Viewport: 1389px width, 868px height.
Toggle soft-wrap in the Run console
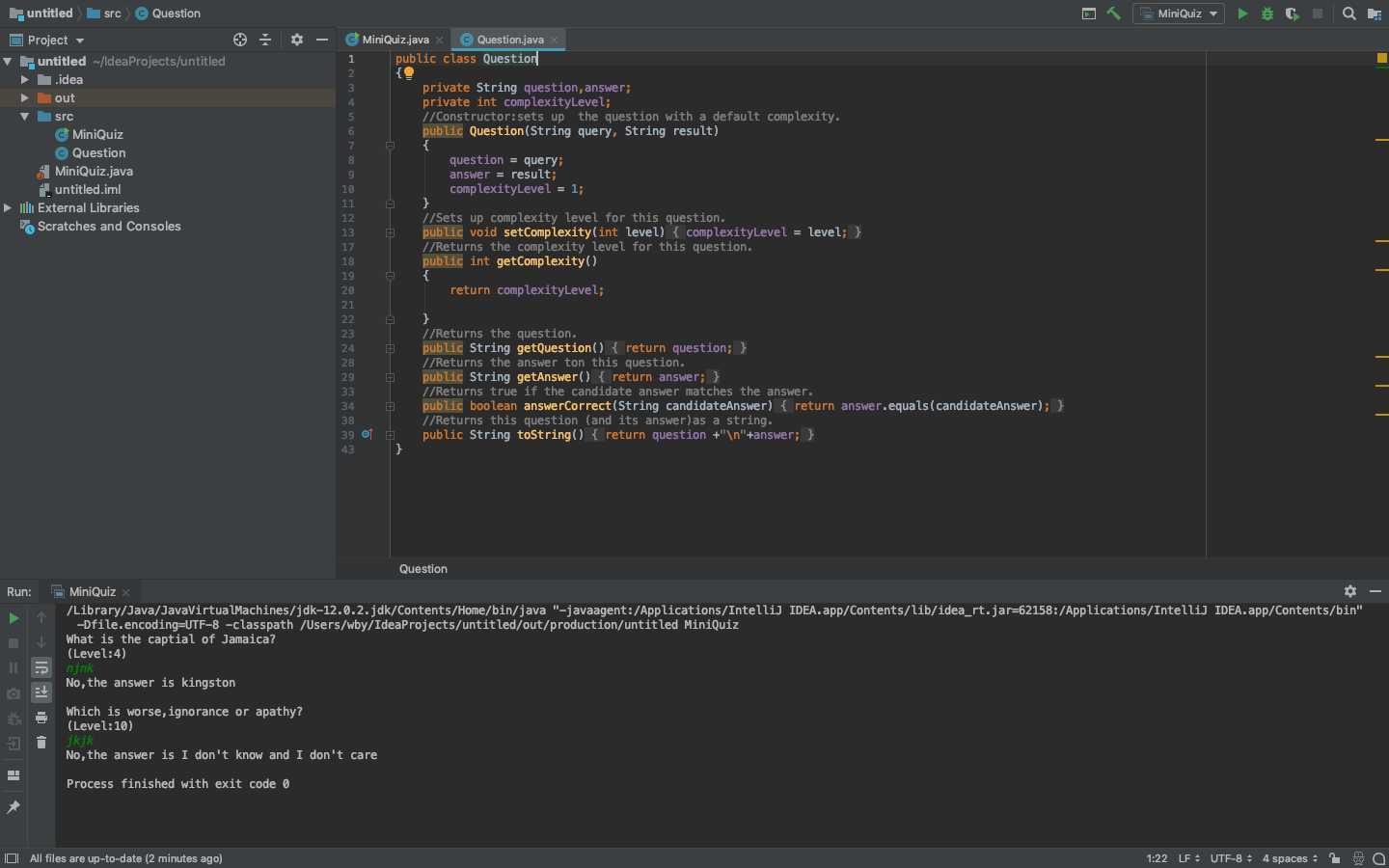point(41,667)
